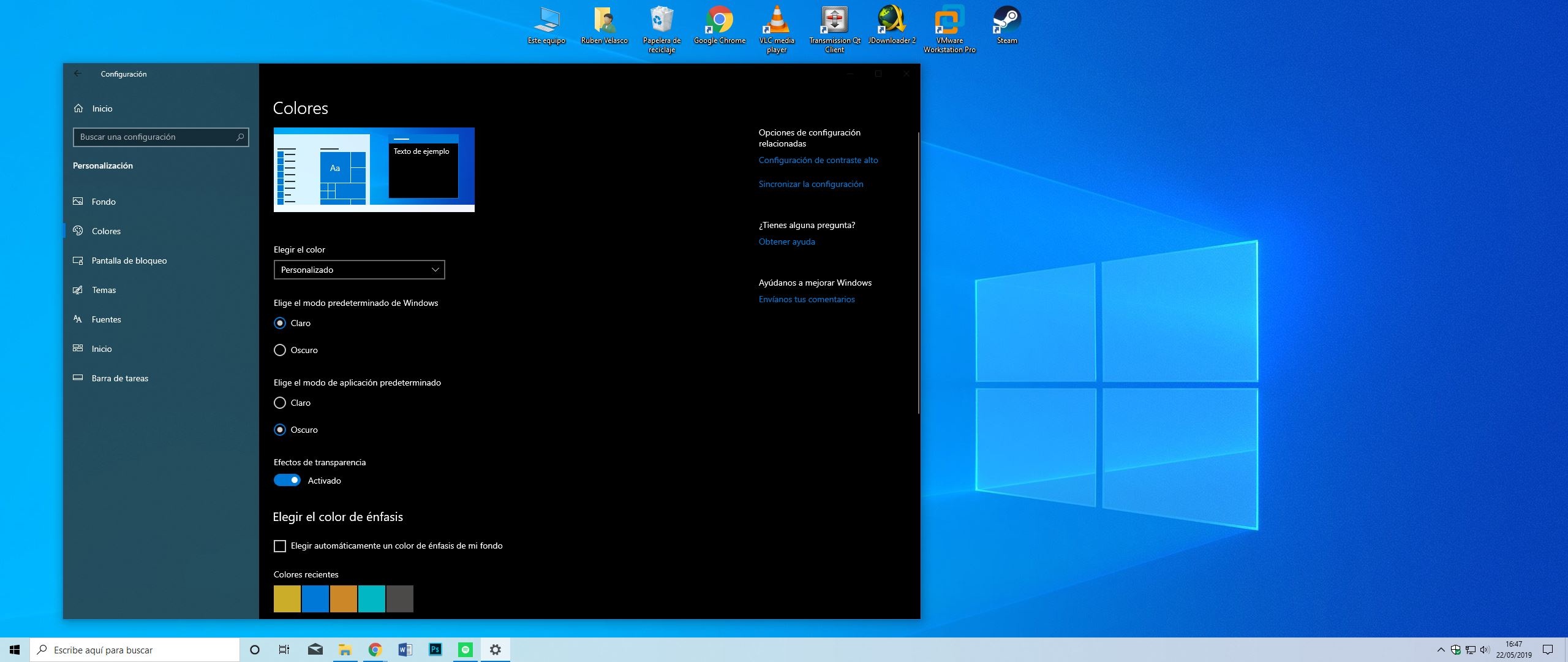Click the Obtener ayuda link
The width and height of the screenshot is (1568, 662).
[786, 242]
